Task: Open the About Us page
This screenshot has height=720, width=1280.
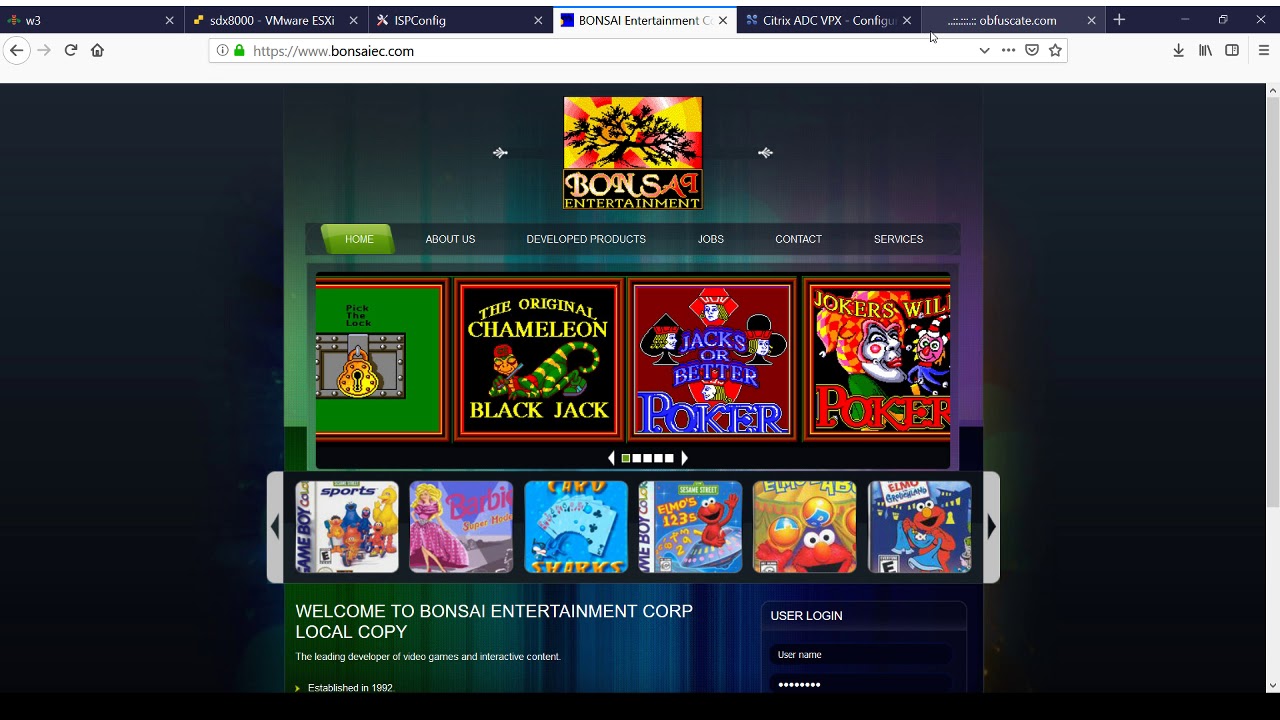Action: tap(450, 239)
